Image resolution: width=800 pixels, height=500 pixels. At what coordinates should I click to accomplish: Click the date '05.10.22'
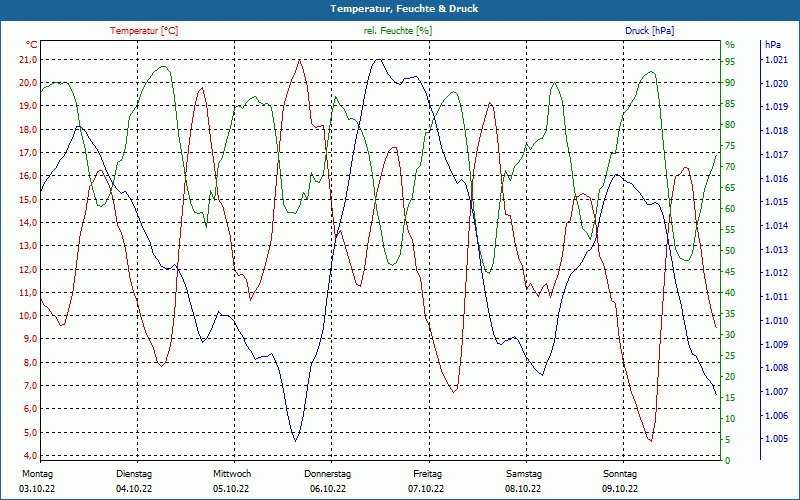click(x=231, y=489)
